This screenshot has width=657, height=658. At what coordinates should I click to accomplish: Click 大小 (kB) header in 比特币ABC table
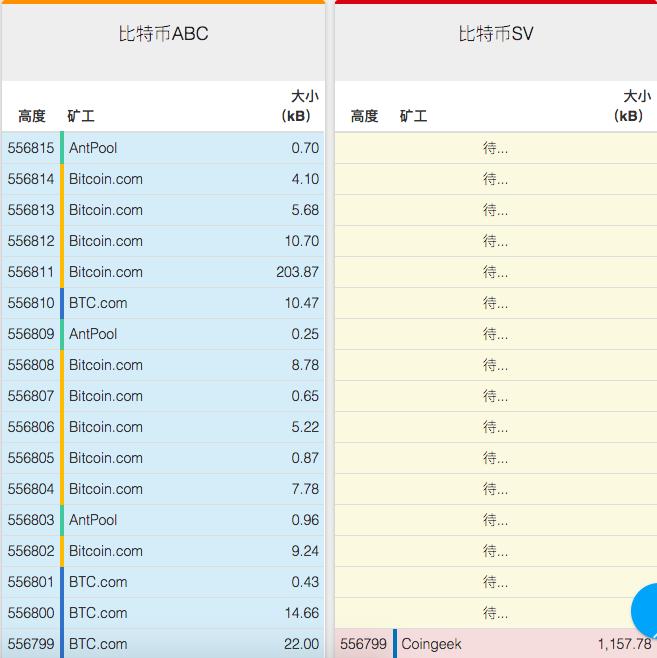[x=300, y=106]
